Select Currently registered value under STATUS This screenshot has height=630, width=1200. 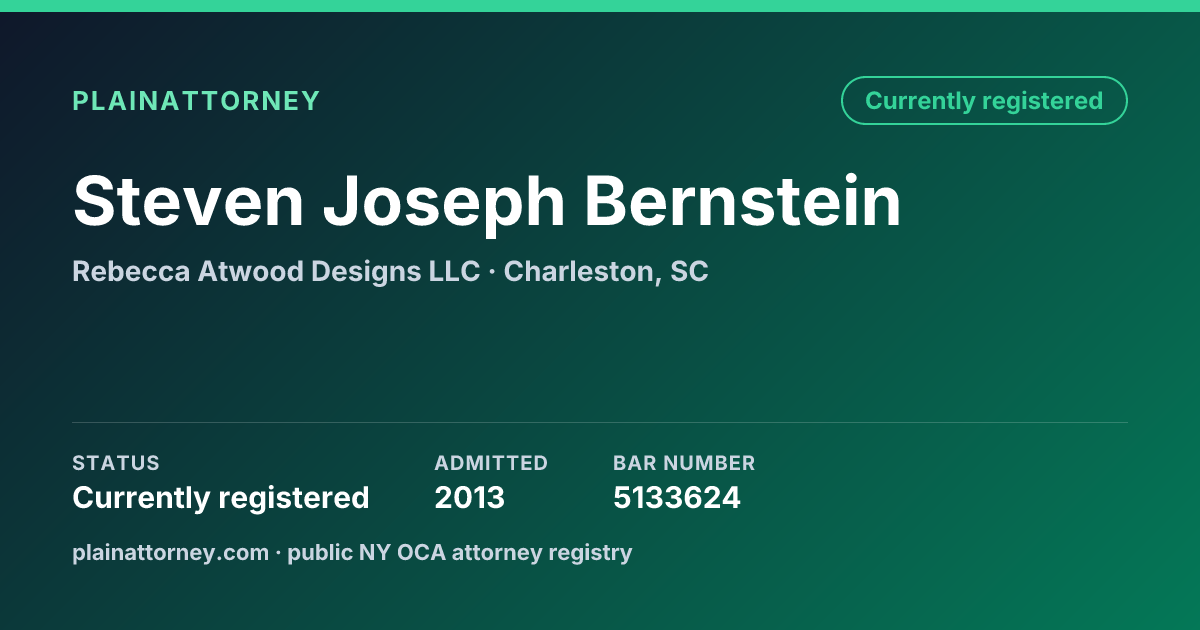coord(221,497)
